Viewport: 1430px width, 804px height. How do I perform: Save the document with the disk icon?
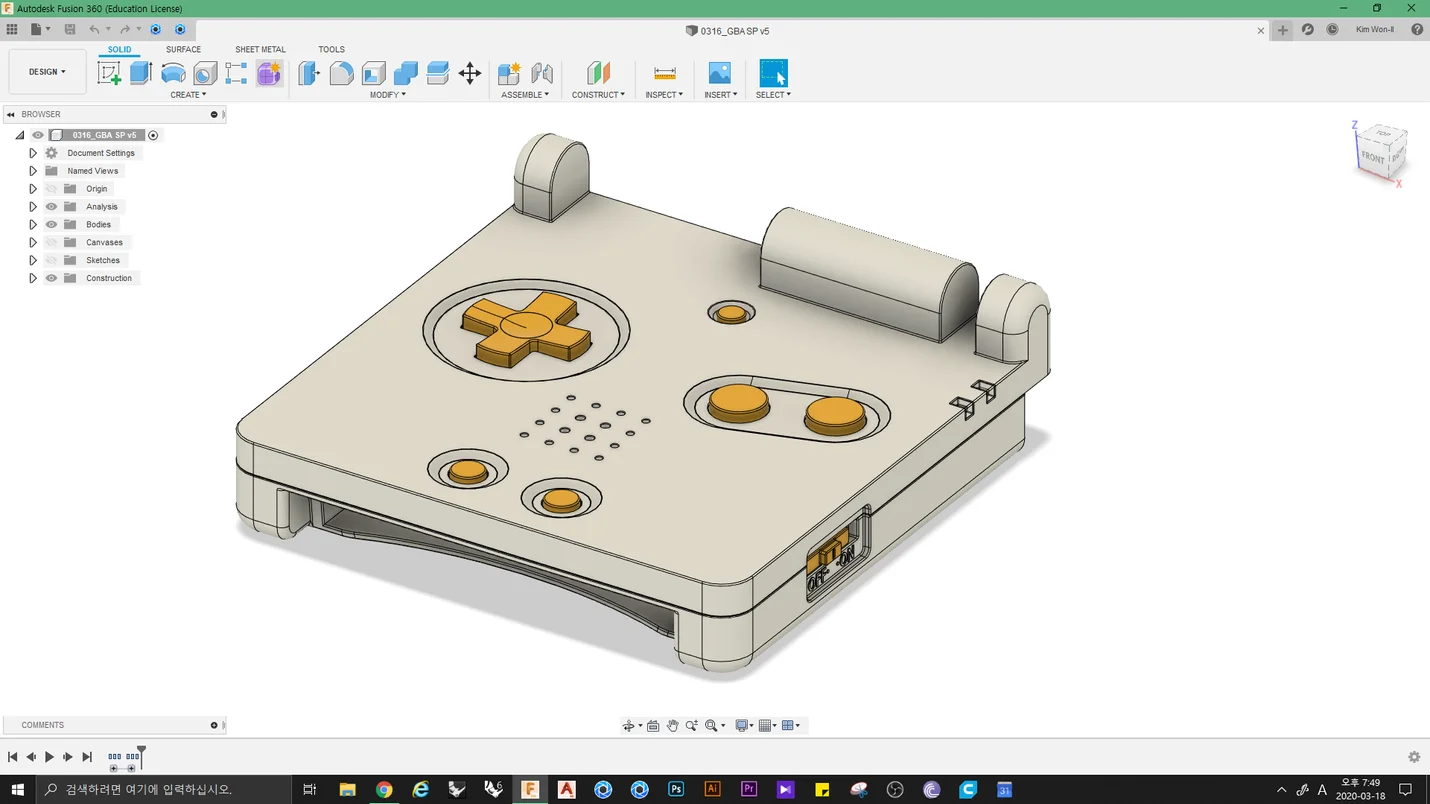(70, 30)
